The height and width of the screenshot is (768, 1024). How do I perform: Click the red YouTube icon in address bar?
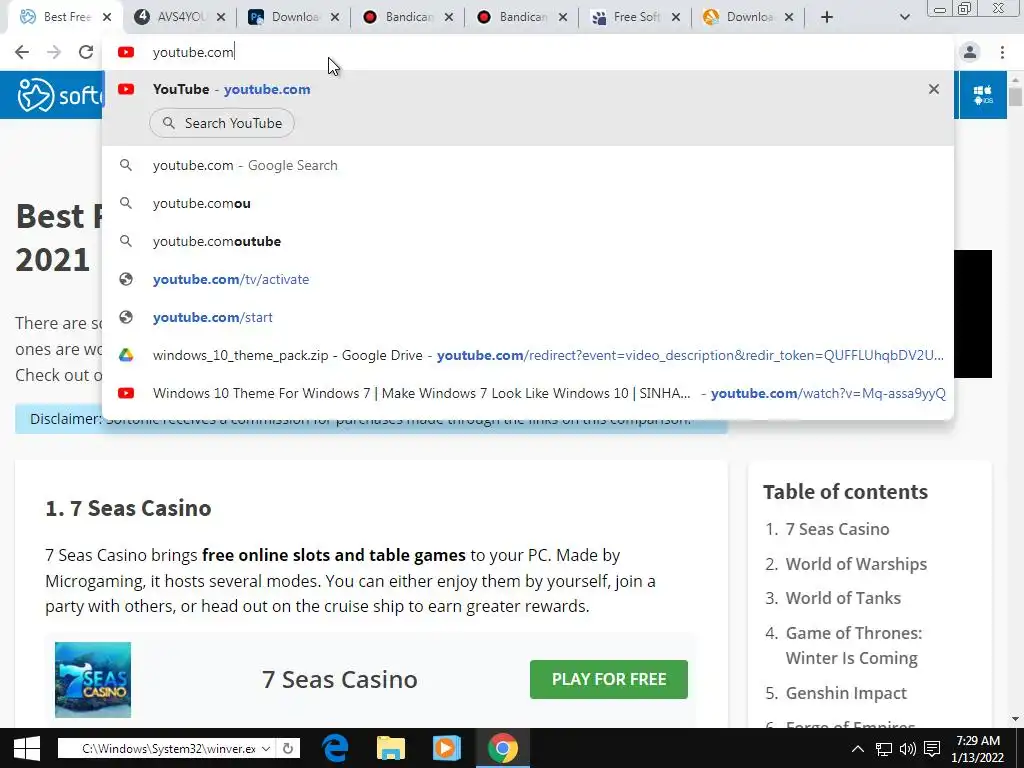tap(126, 52)
